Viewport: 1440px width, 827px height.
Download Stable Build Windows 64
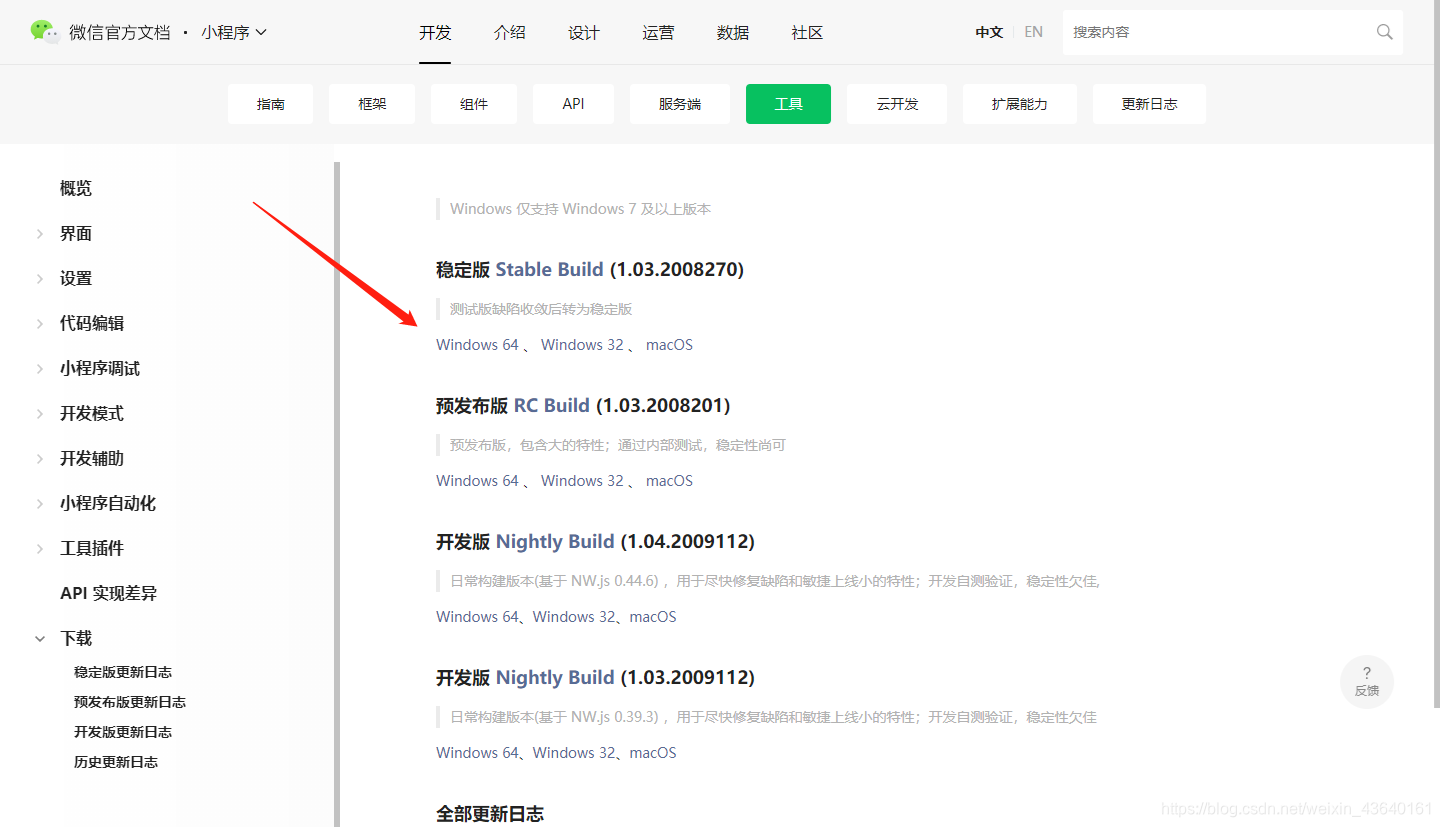478,345
